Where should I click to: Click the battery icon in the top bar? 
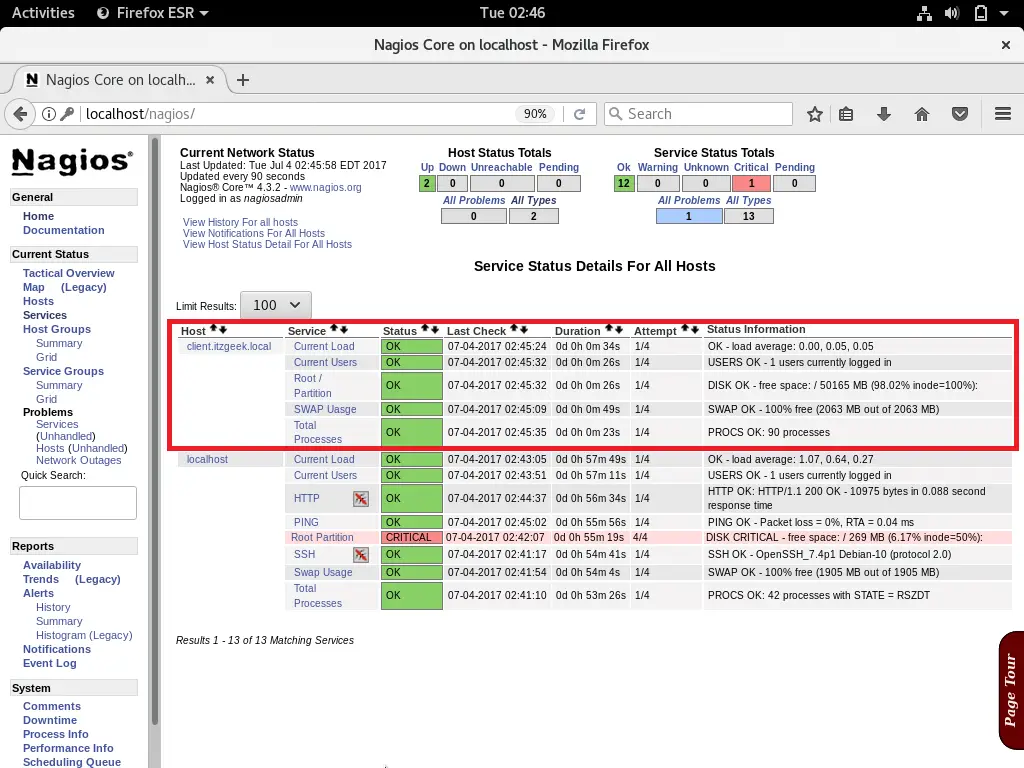click(x=980, y=13)
